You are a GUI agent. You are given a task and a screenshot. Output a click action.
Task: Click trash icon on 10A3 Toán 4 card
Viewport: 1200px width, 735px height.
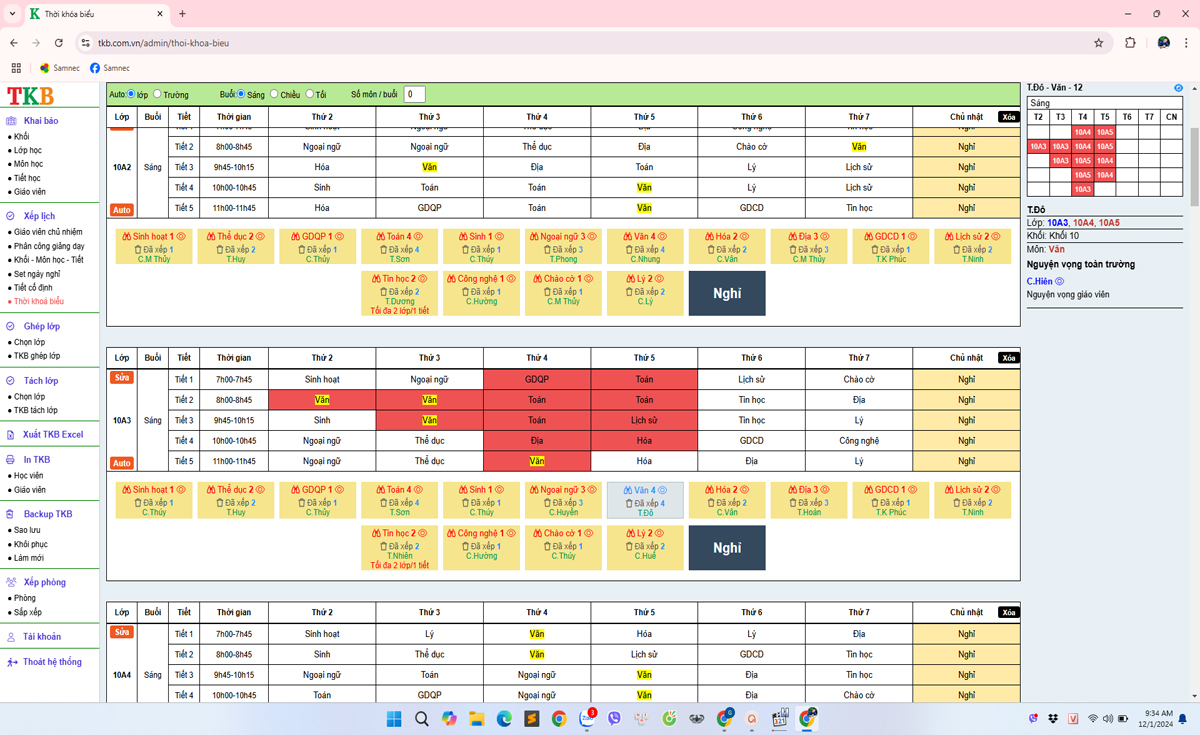(x=383, y=503)
